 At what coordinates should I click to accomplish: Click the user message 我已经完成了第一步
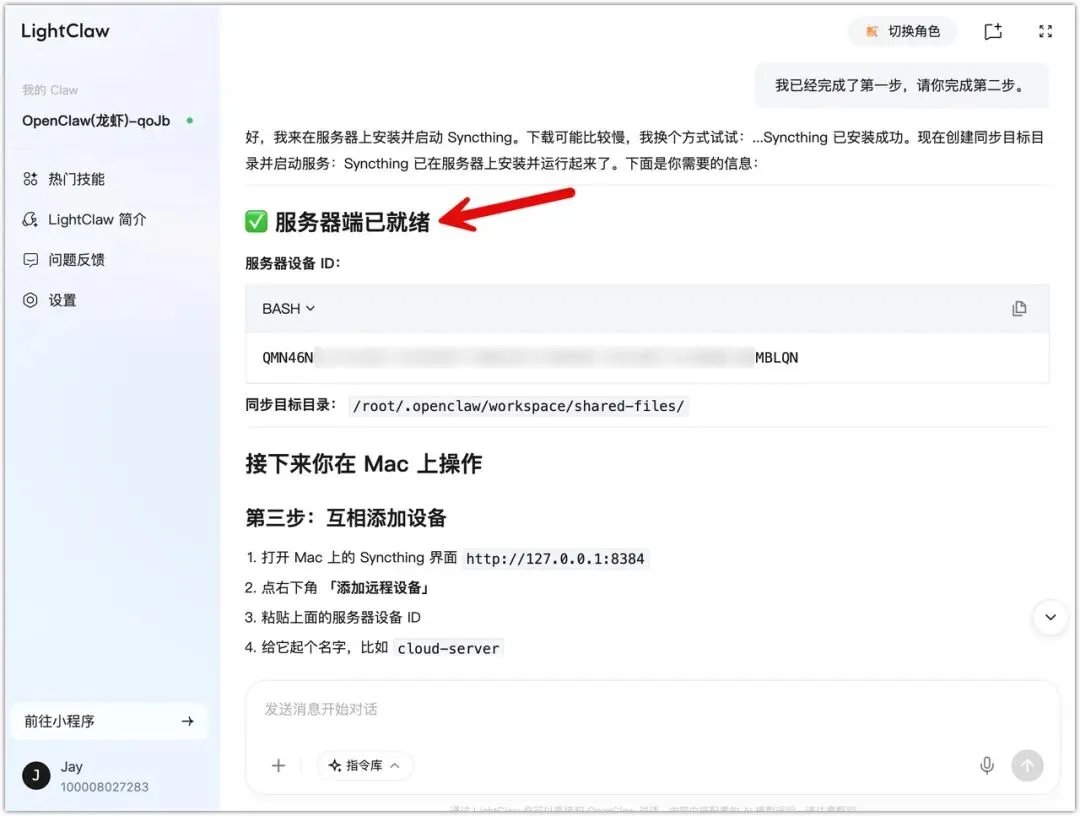902,85
